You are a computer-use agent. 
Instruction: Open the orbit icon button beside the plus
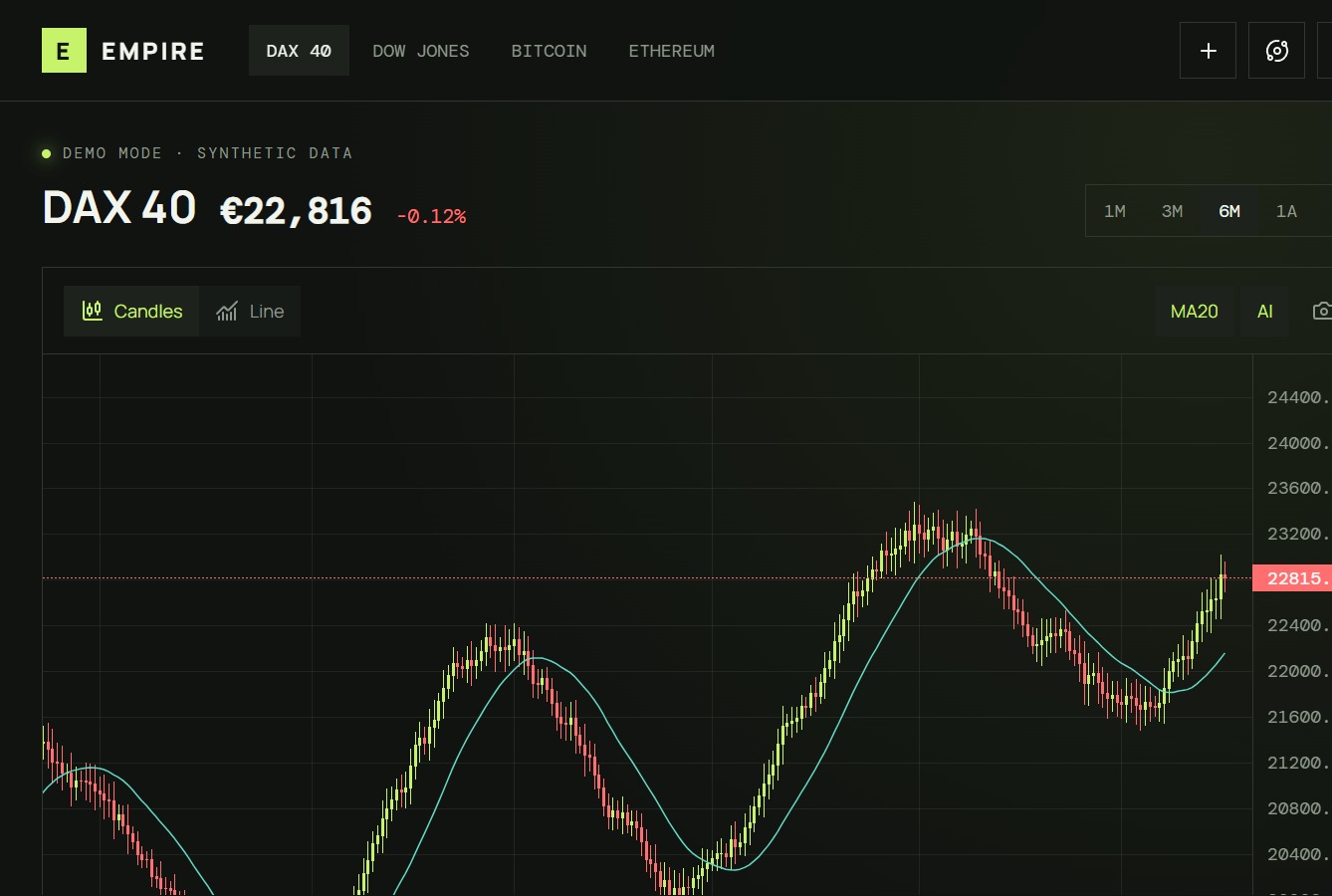point(1276,51)
